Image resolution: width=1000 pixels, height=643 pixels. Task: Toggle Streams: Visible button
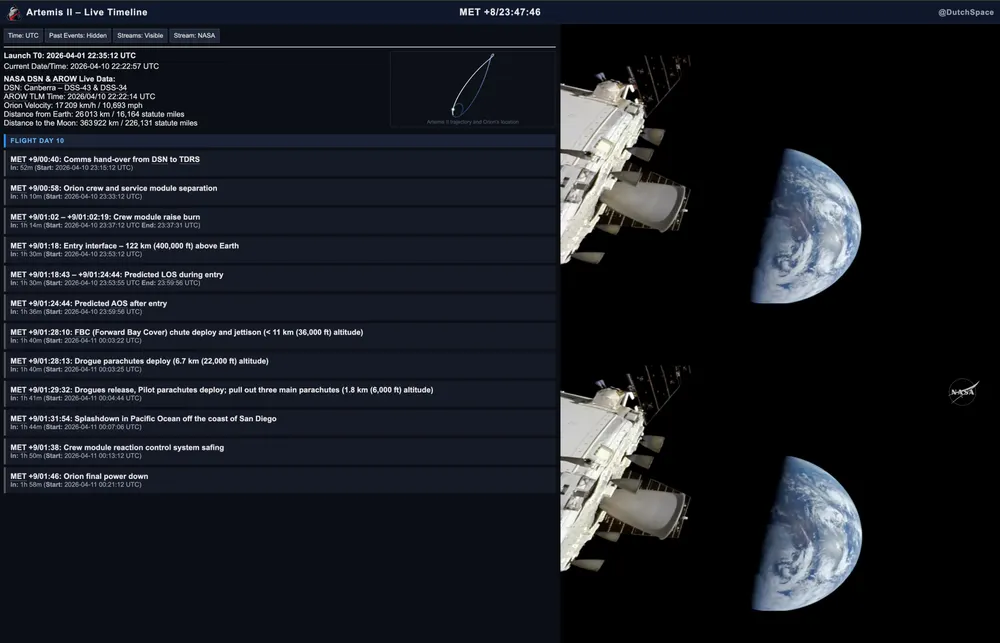(140, 35)
